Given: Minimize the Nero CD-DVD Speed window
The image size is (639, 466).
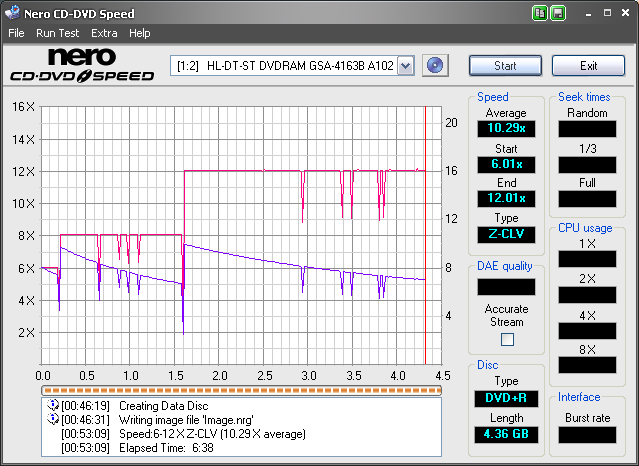Looking at the screenshot, I should coord(588,13).
